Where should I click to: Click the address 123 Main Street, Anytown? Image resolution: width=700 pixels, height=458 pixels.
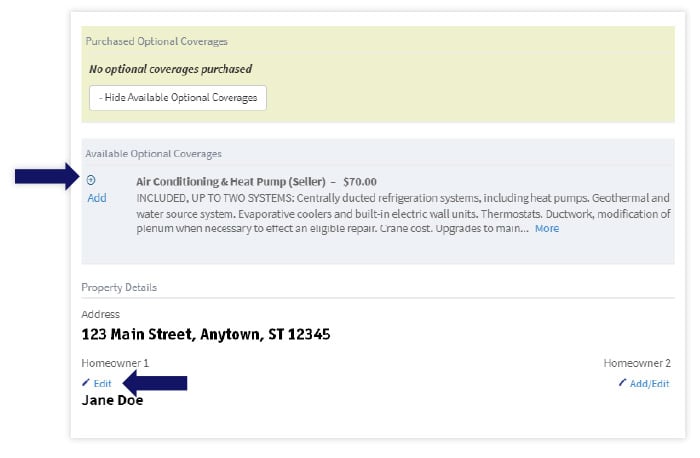[x=206, y=334]
